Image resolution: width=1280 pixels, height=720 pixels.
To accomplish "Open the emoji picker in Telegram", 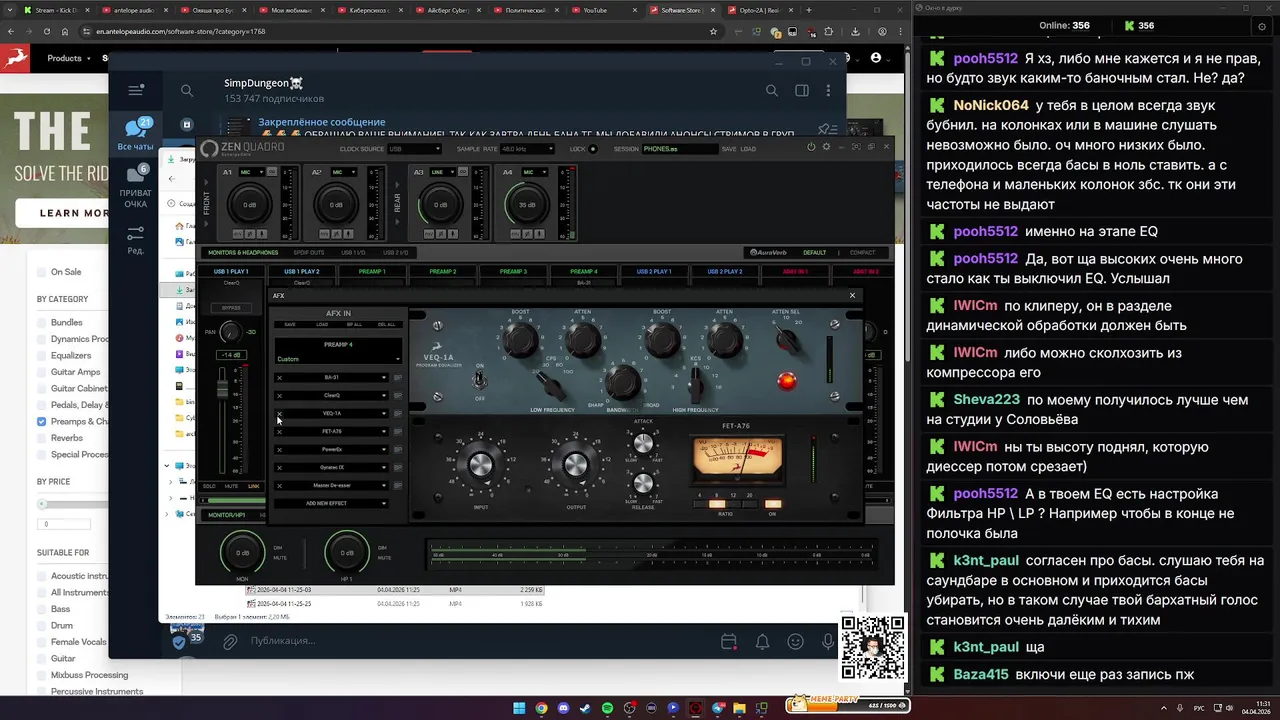I will click(x=795, y=641).
